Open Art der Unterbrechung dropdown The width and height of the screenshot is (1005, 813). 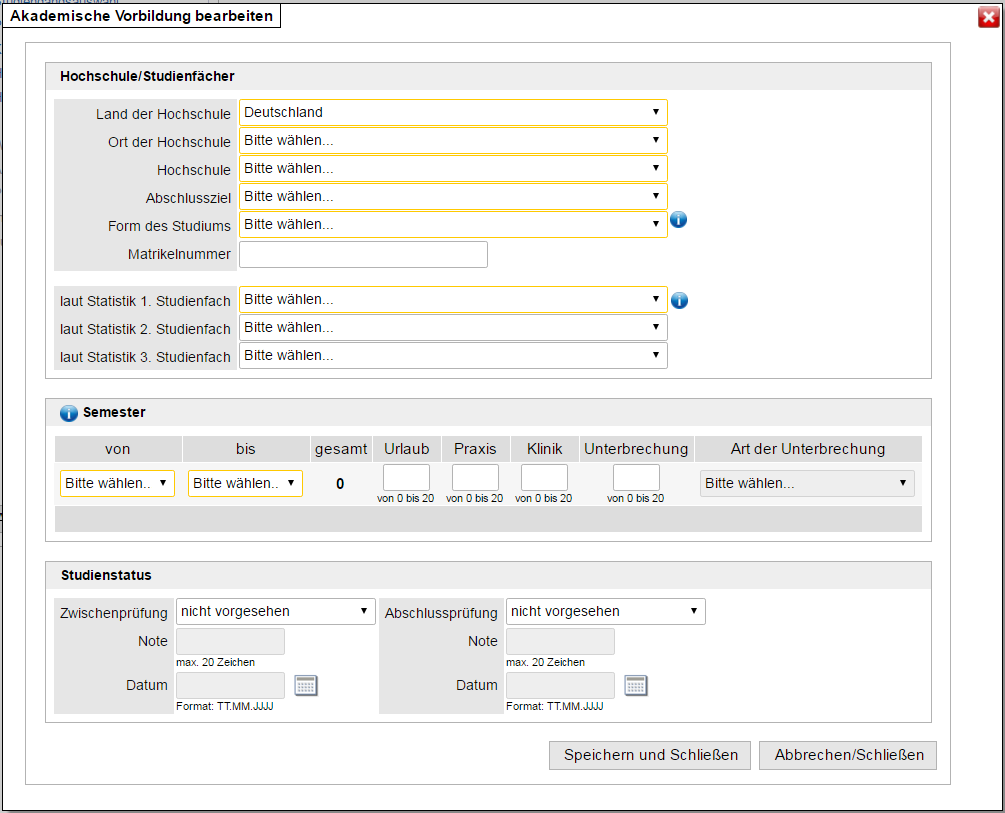807,483
